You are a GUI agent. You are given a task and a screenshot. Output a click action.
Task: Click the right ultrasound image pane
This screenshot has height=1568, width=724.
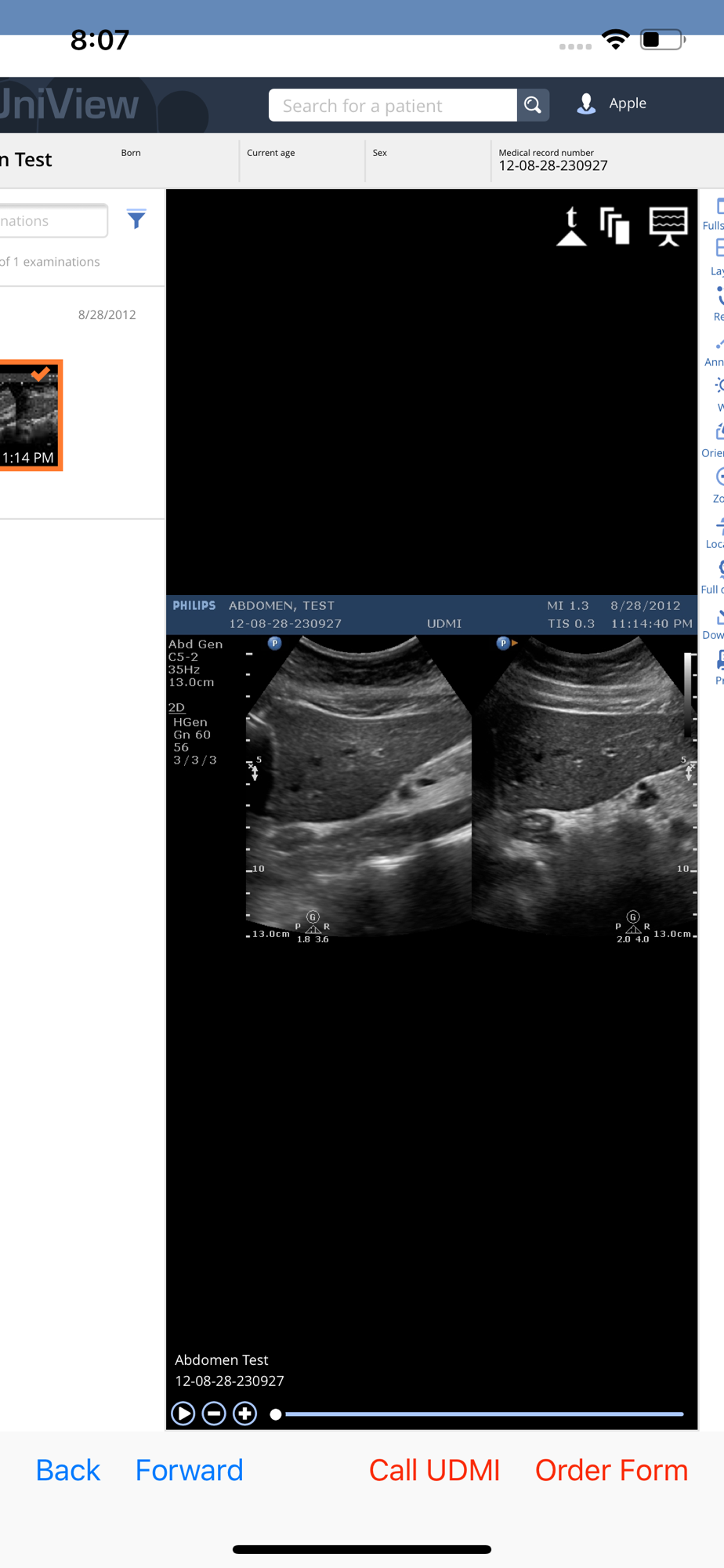(585, 786)
